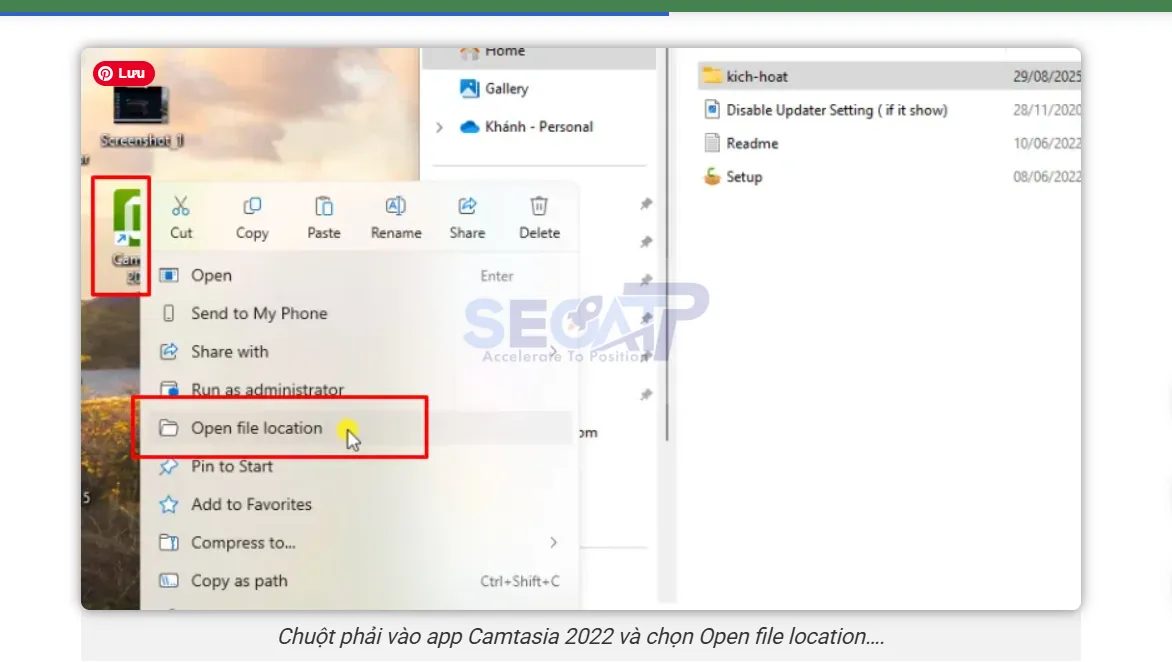Click the Delete icon in context menu
The image size is (1172, 662).
[538, 207]
